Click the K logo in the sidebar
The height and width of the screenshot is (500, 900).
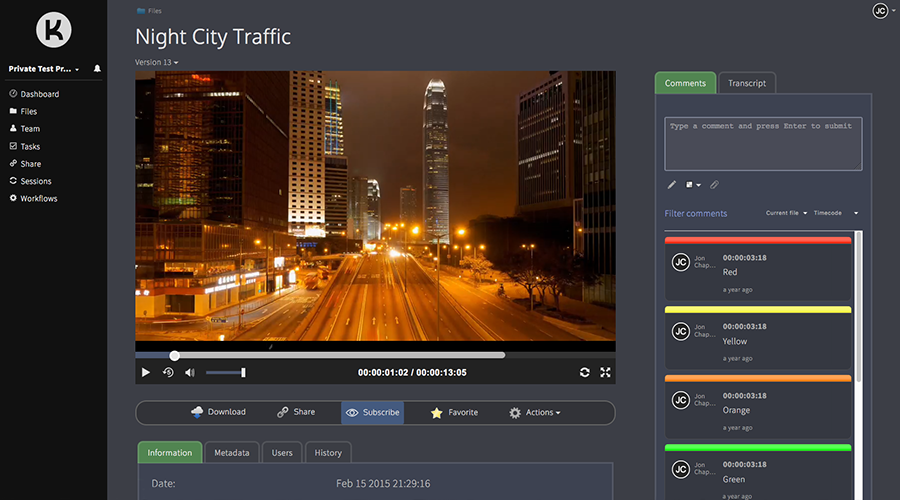click(x=53, y=30)
